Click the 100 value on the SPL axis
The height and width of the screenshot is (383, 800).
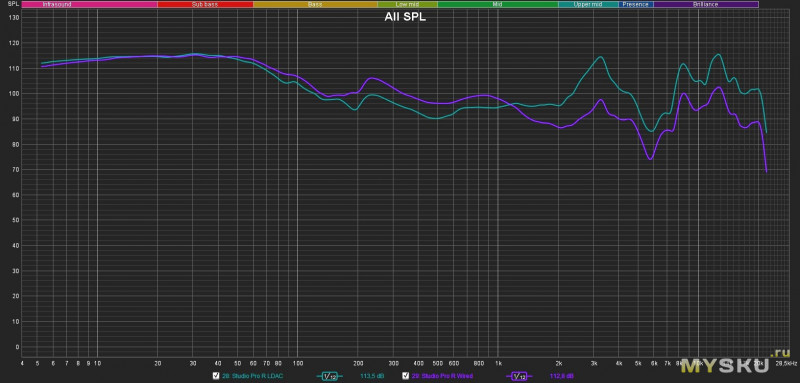coord(14,94)
